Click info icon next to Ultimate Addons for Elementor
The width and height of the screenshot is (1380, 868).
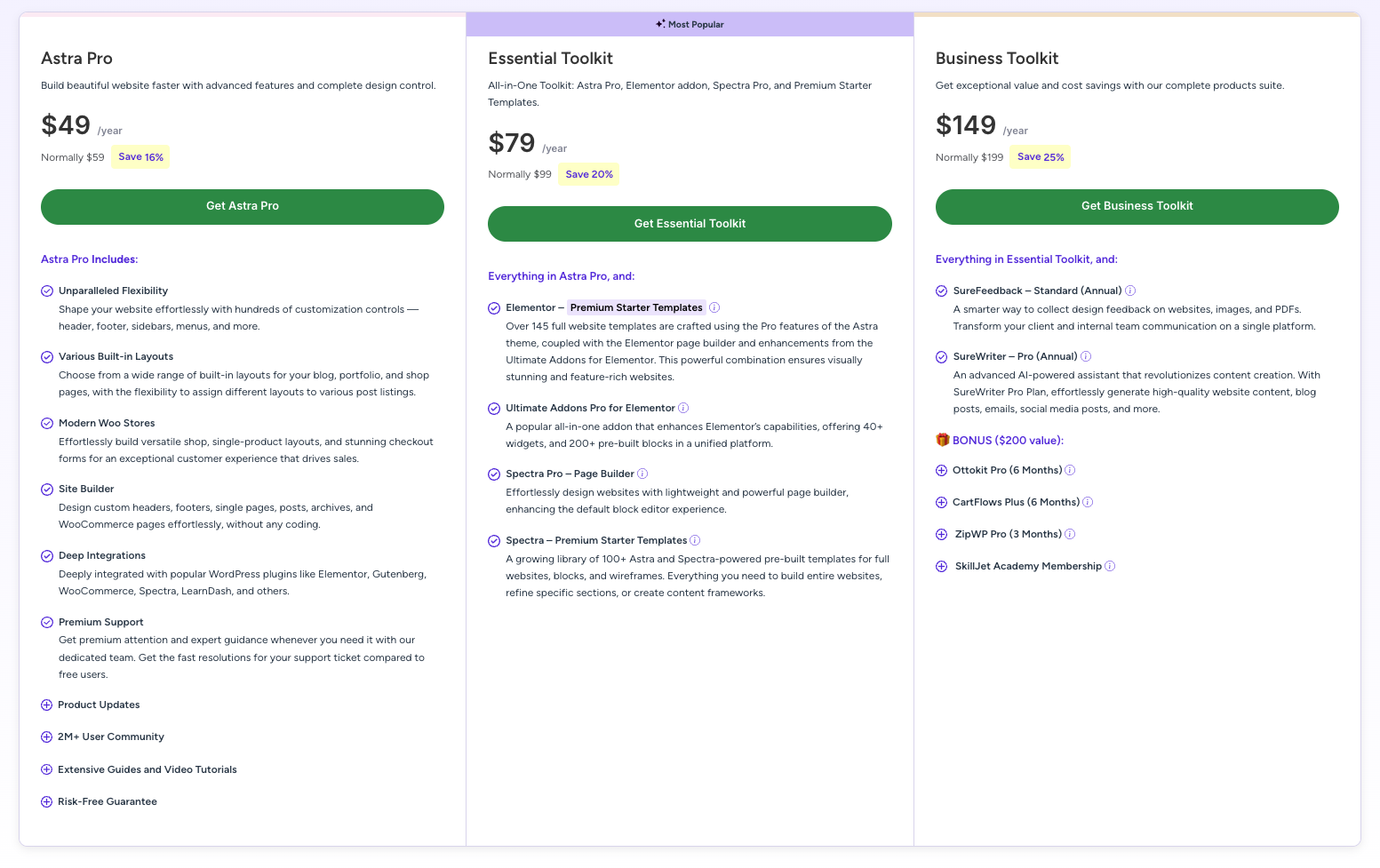click(683, 408)
